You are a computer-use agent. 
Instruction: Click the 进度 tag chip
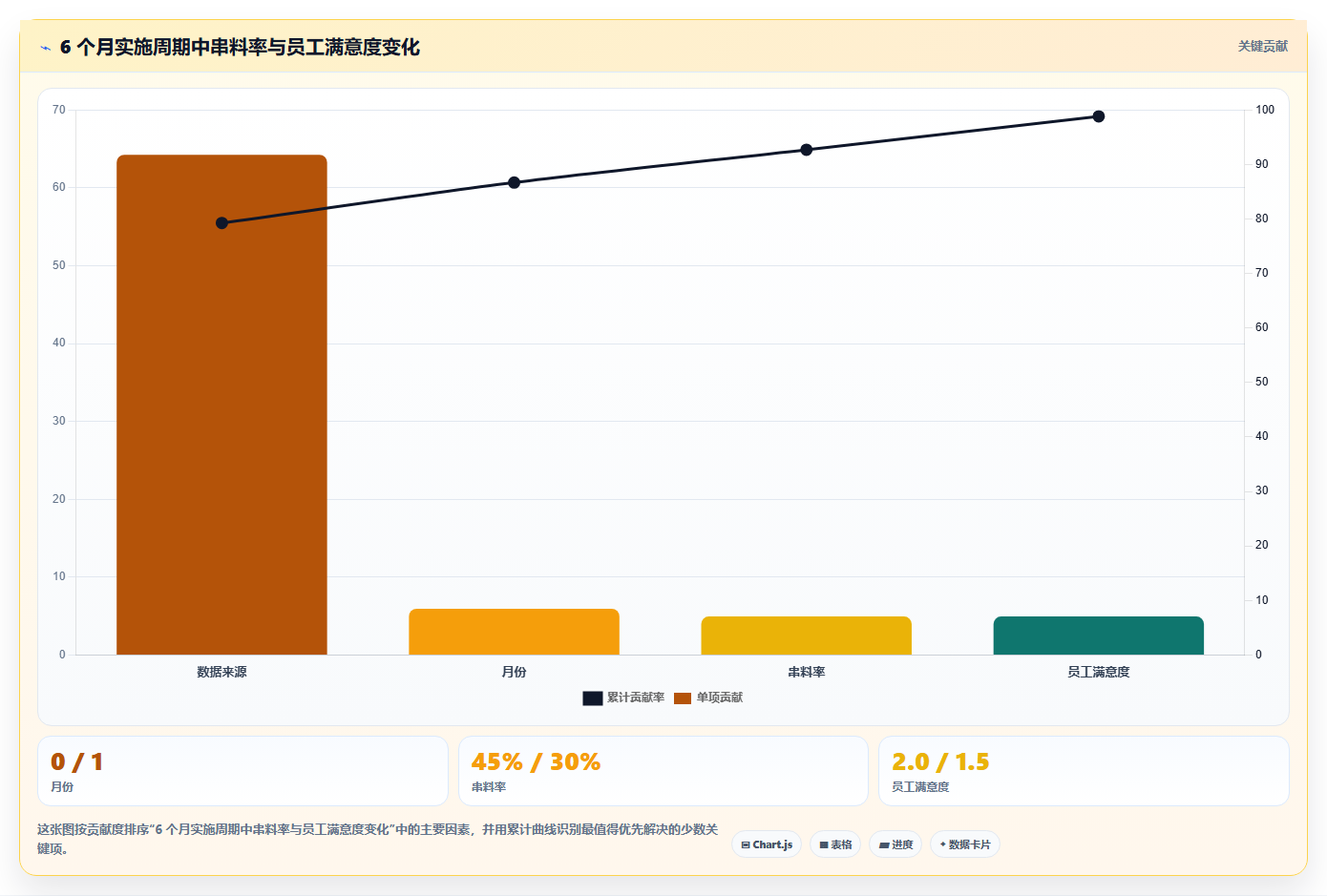pos(895,844)
